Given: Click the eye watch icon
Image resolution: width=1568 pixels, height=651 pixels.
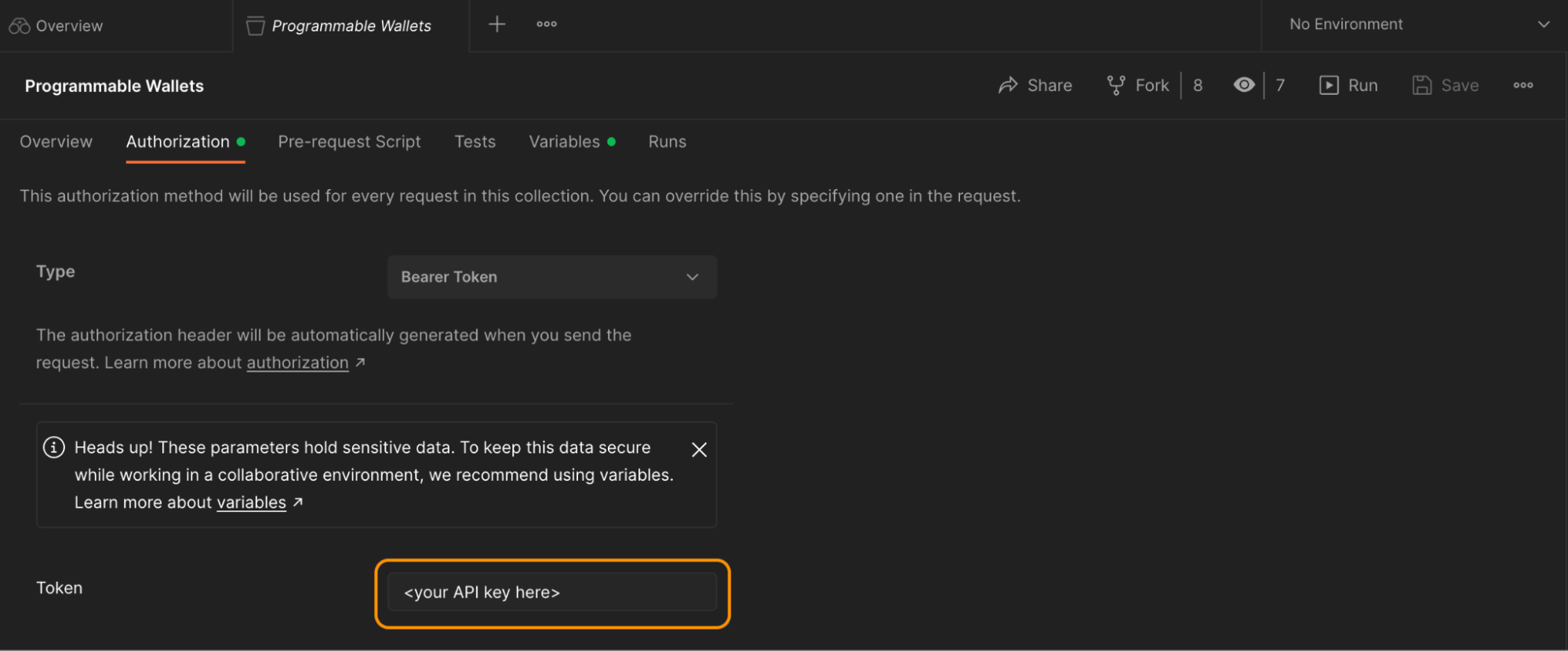Looking at the screenshot, I should (1244, 85).
